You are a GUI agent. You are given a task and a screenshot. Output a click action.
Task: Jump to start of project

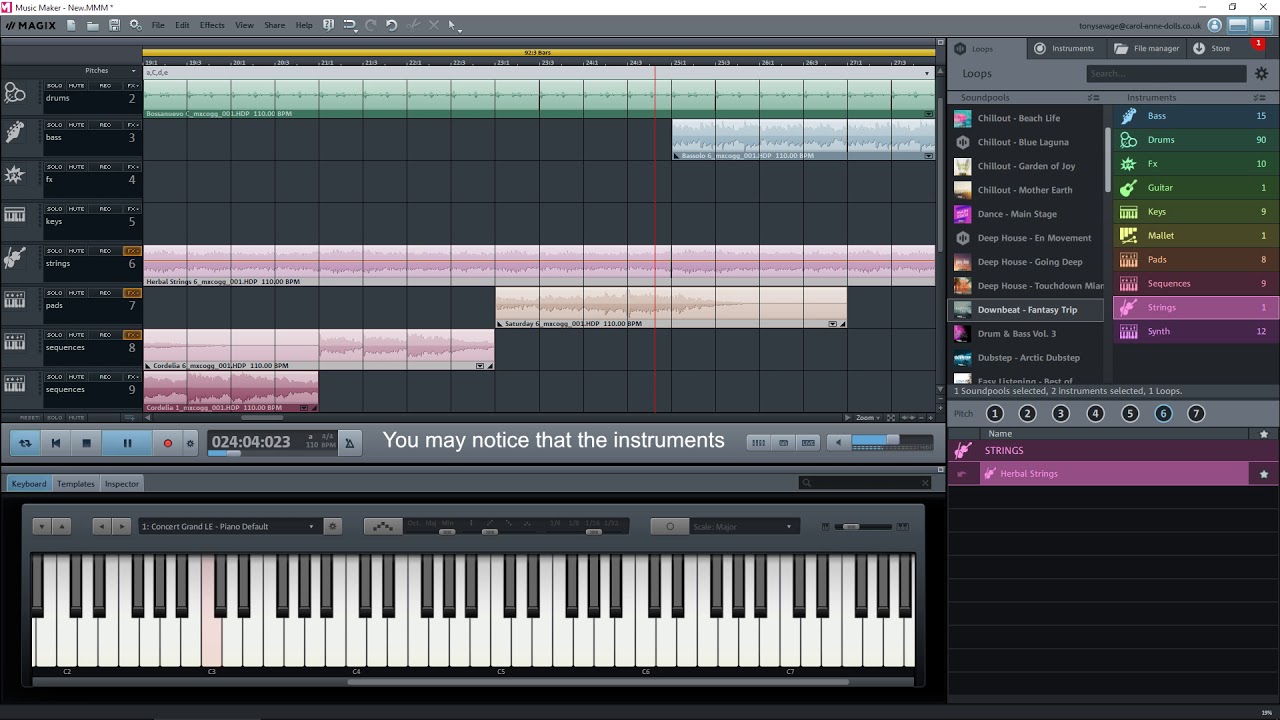[x=56, y=443]
